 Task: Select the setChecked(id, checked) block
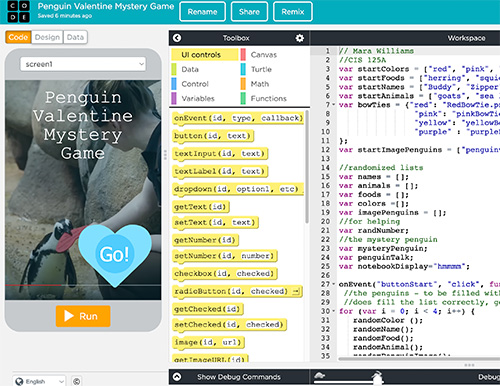(230, 325)
